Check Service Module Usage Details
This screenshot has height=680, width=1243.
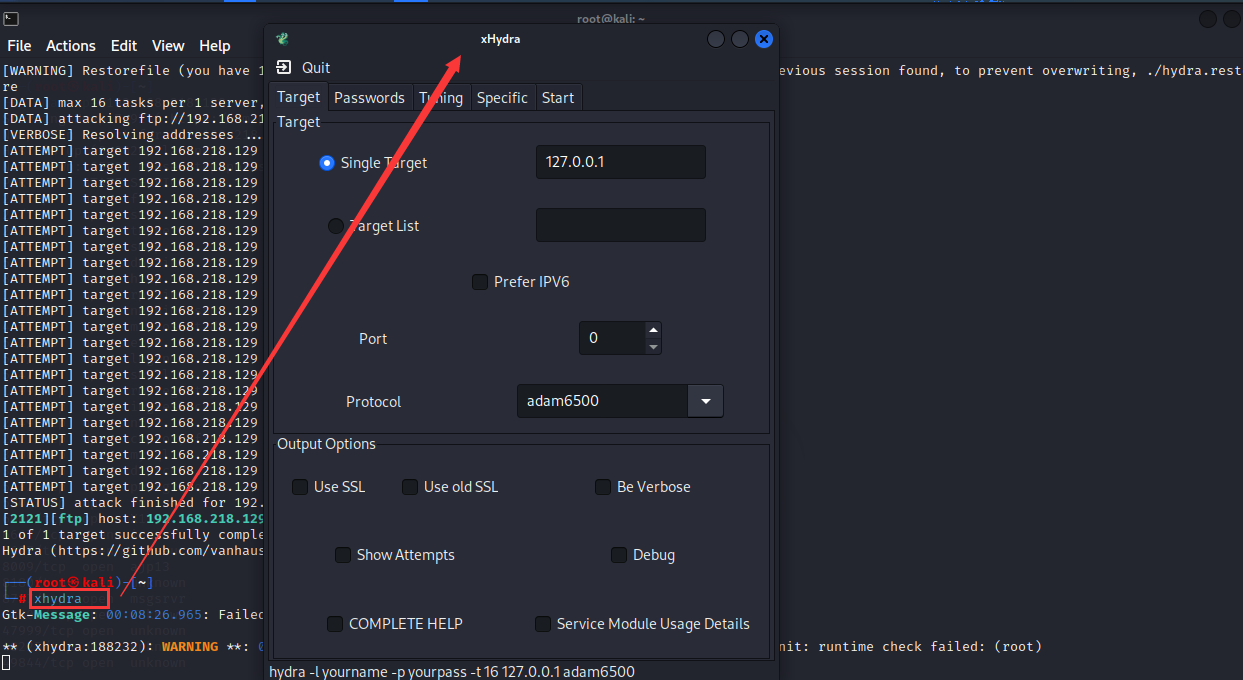pos(543,624)
